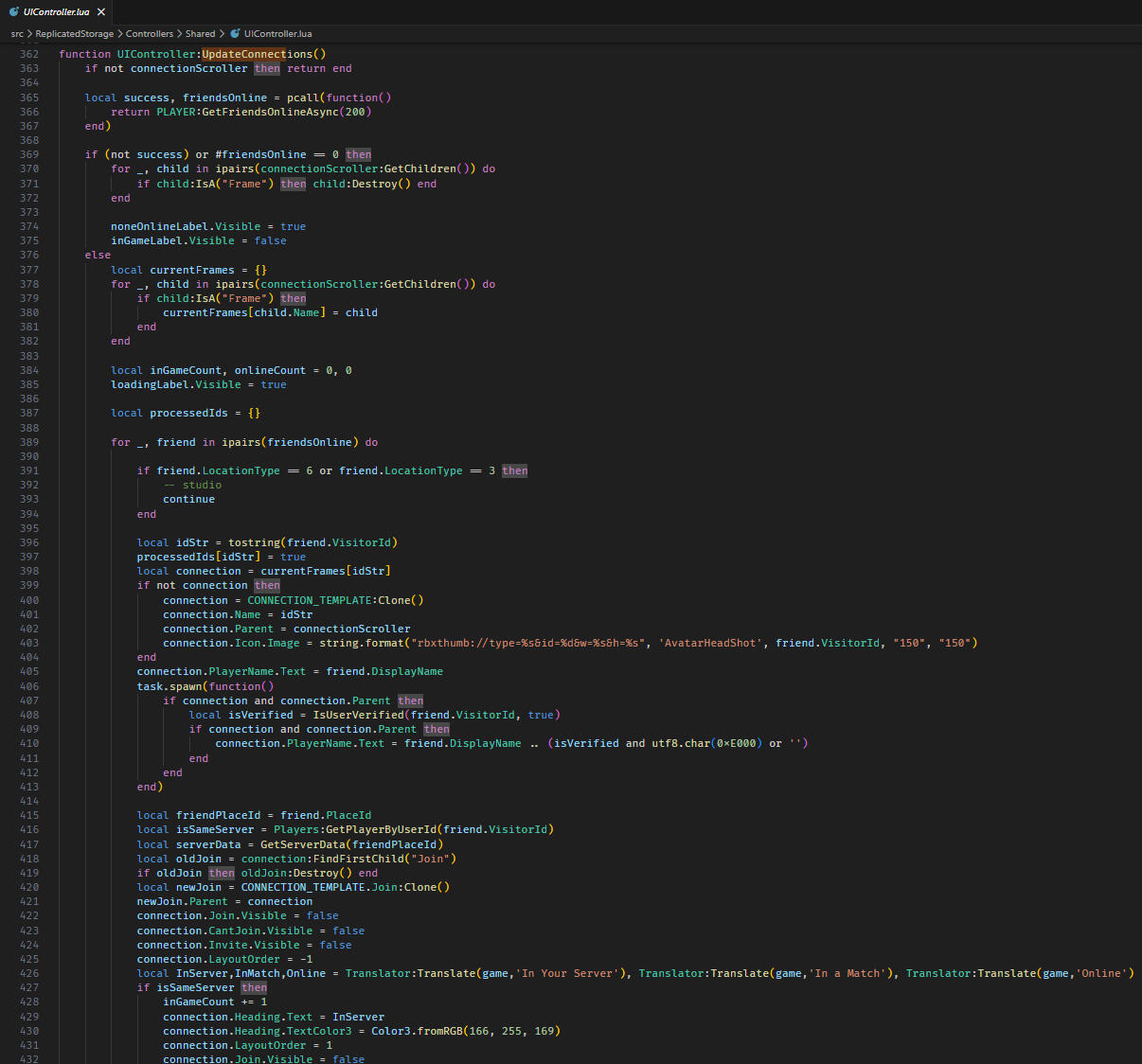Click the UIController.lua breadcrumb file name
The image size is (1142, 1064).
click(277, 34)
